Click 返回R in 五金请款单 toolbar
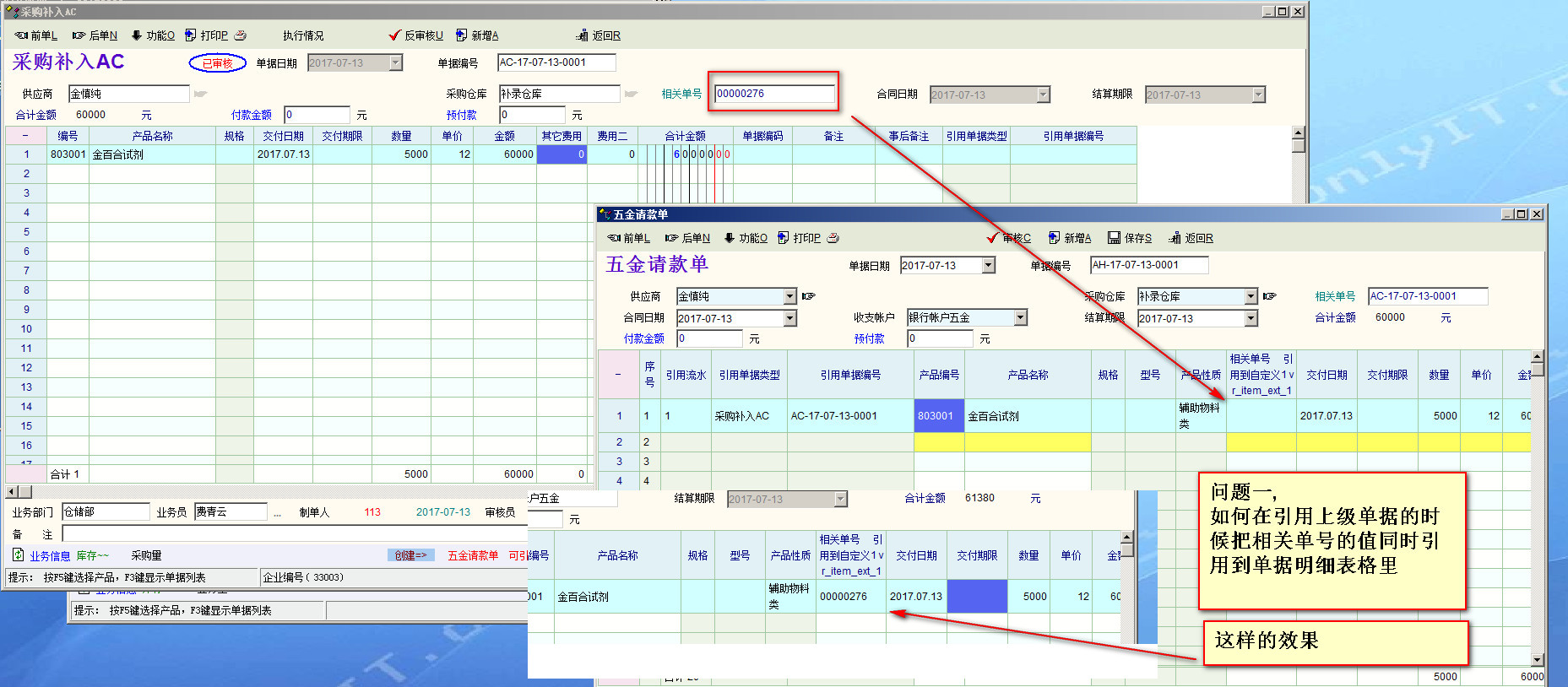The image size is (1568, 687). 1191,238
